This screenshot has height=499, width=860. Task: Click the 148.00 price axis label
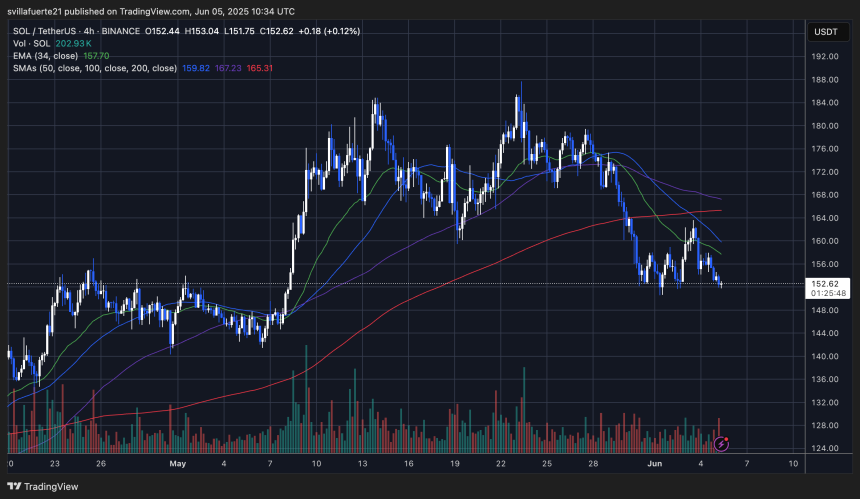tap(825, 309)
